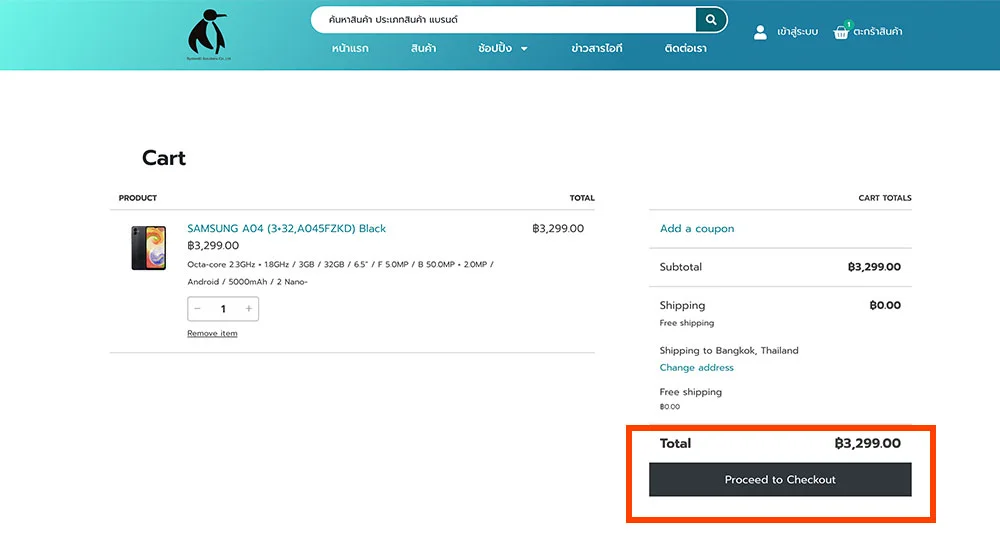Select the Subtotal ฿3,299.00 value
1000x557 pixels.
click(x=874, y=267)
